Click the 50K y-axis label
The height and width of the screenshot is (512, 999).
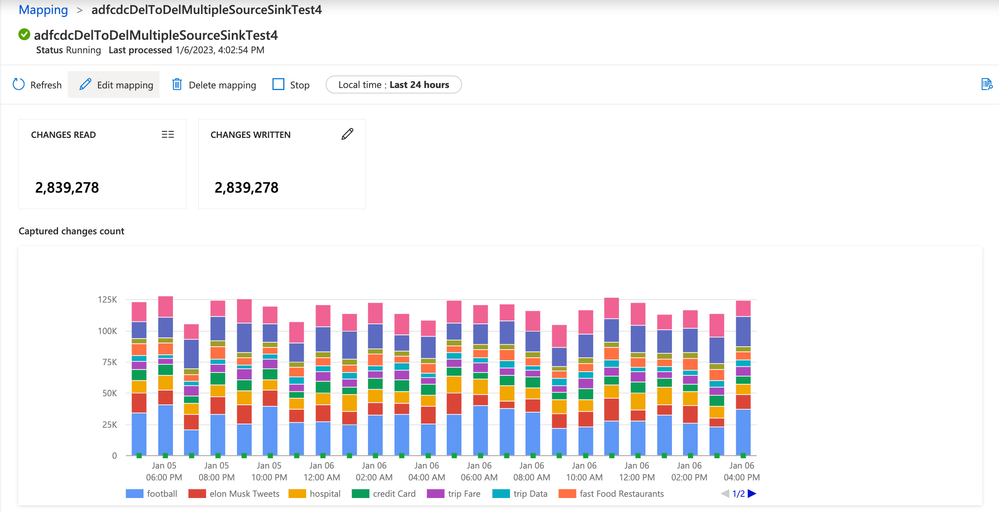coord(110,394)
